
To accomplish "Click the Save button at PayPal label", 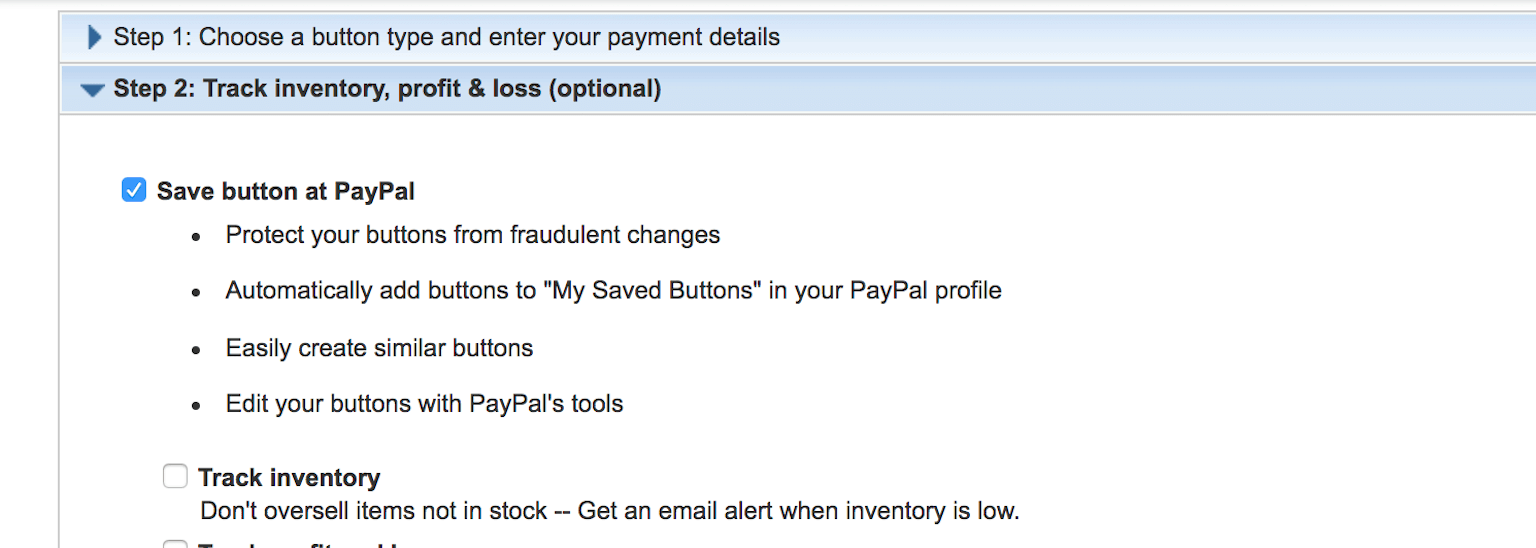I will point(286,191).
